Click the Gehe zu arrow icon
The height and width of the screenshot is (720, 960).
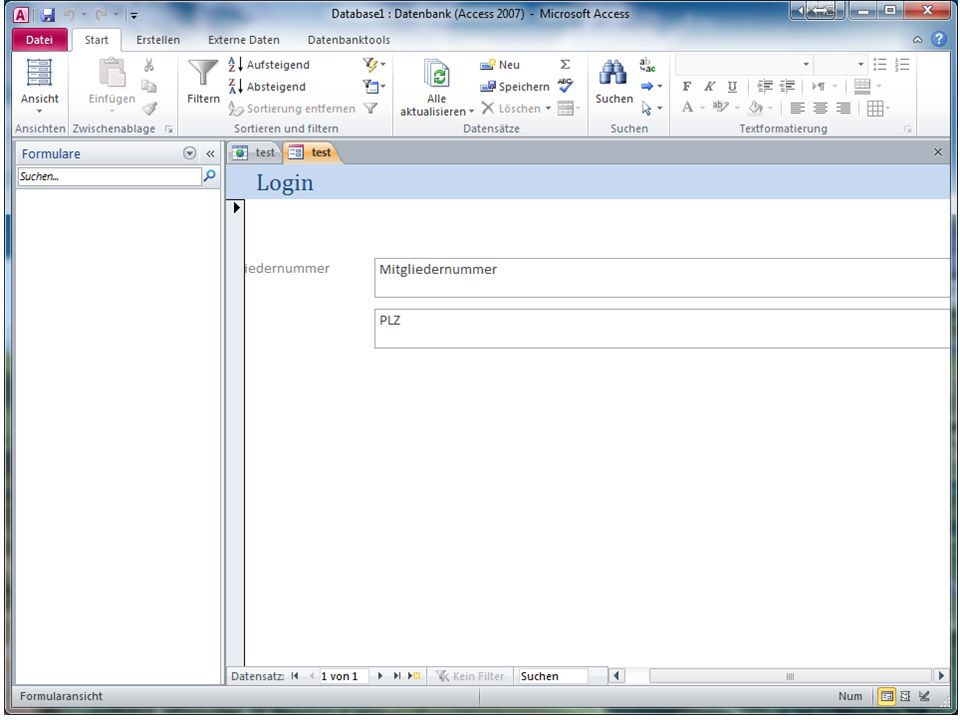(647, 86)
